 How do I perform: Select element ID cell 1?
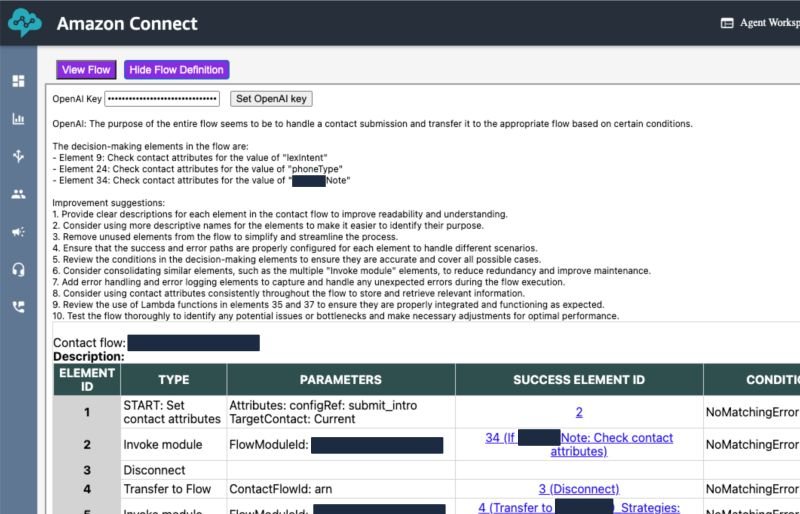(87, 412)
